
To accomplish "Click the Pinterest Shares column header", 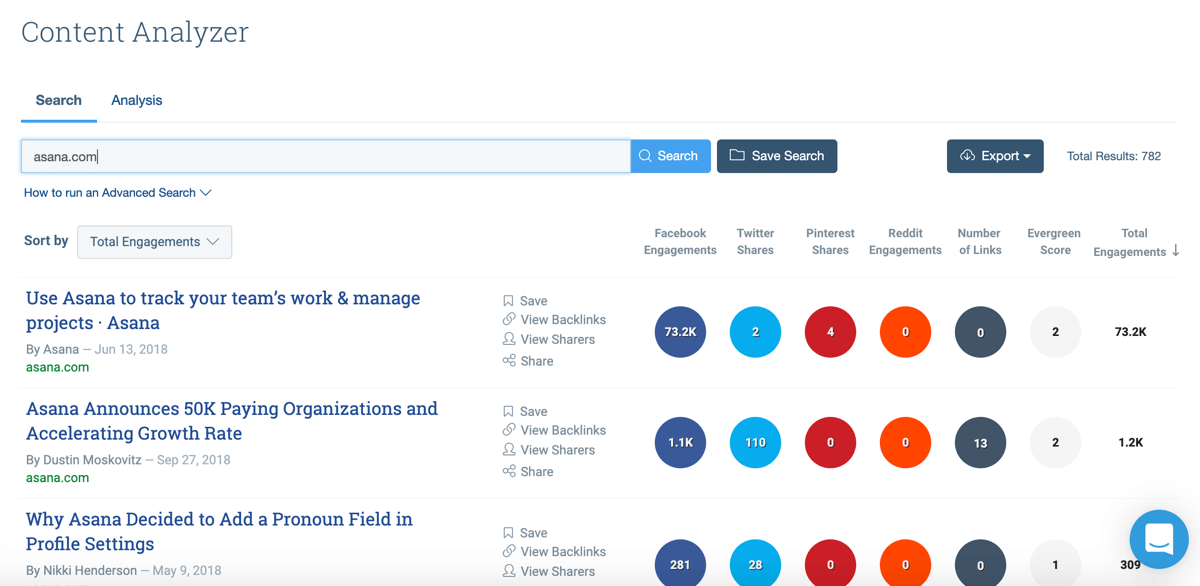I will 830,242.
